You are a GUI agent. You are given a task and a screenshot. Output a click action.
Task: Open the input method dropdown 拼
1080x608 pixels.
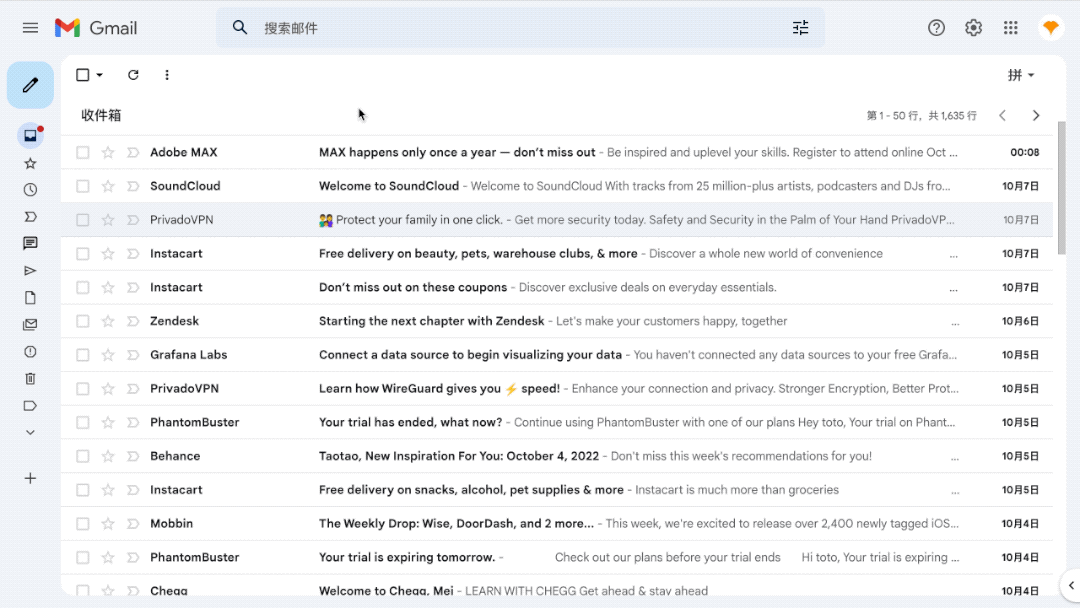coord(1021,74)
